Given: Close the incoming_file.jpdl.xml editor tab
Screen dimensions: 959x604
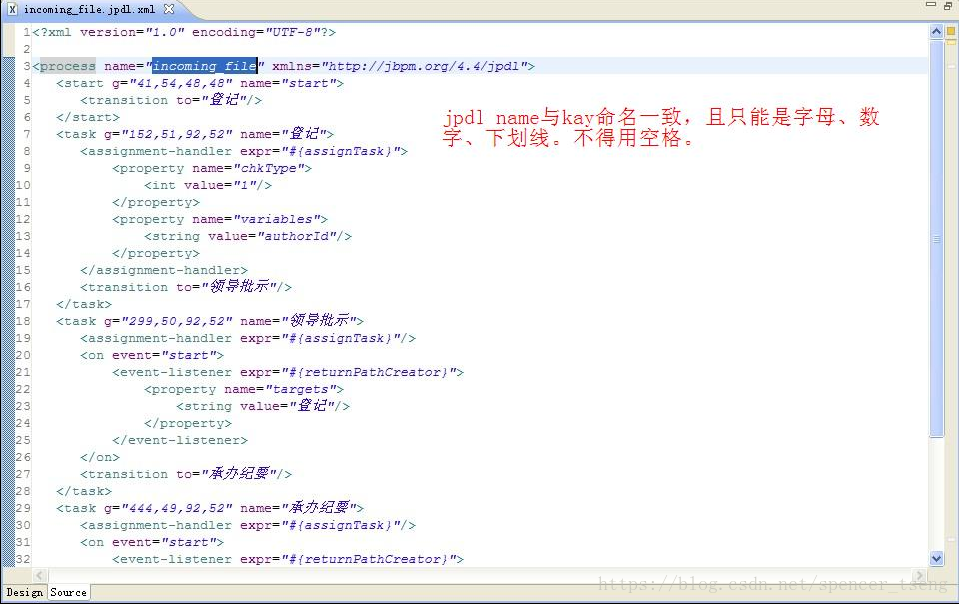Looking at the screenshot, I should point(169,9).
